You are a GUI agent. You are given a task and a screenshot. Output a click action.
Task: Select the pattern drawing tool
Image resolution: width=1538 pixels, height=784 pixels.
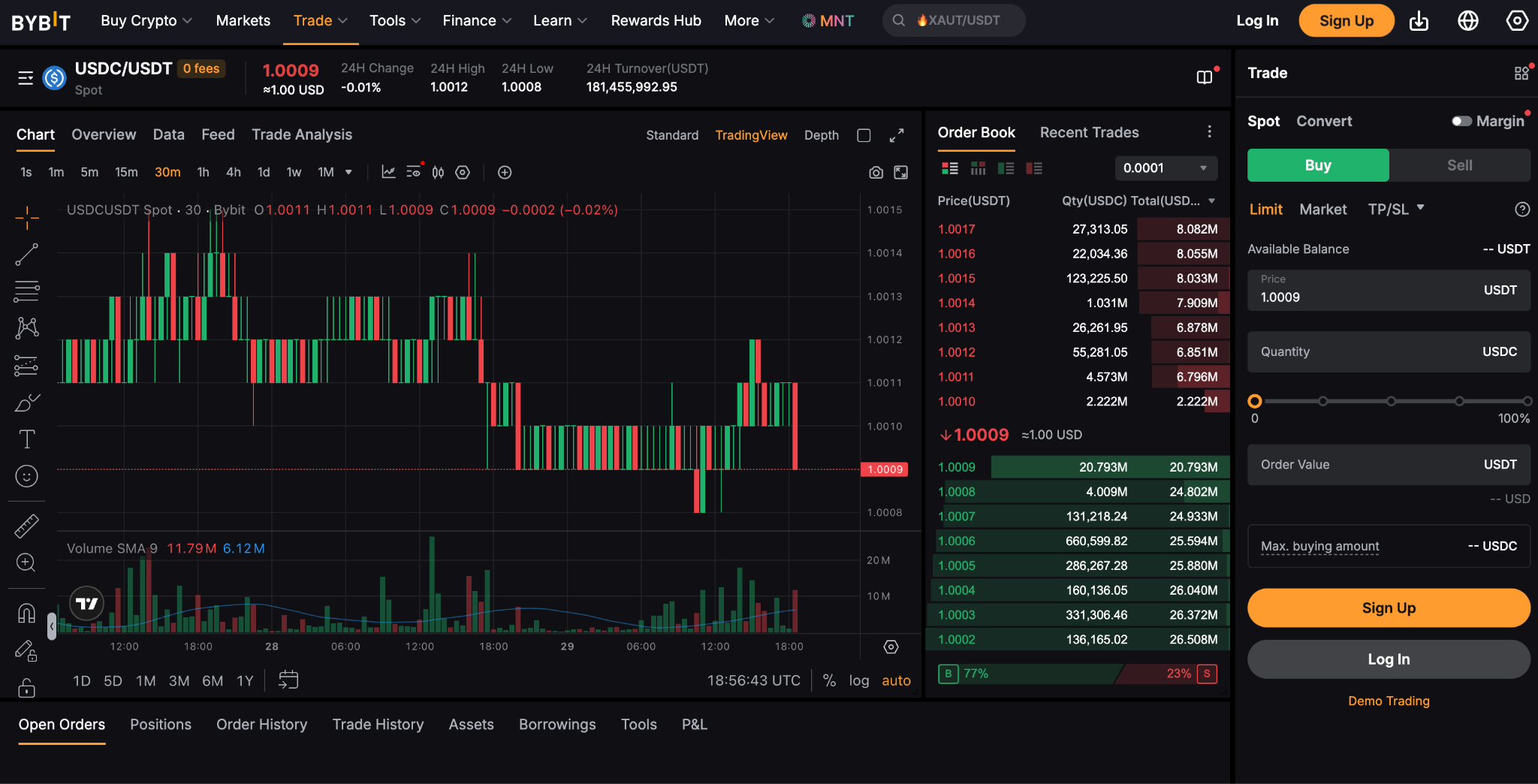point(27,327)
